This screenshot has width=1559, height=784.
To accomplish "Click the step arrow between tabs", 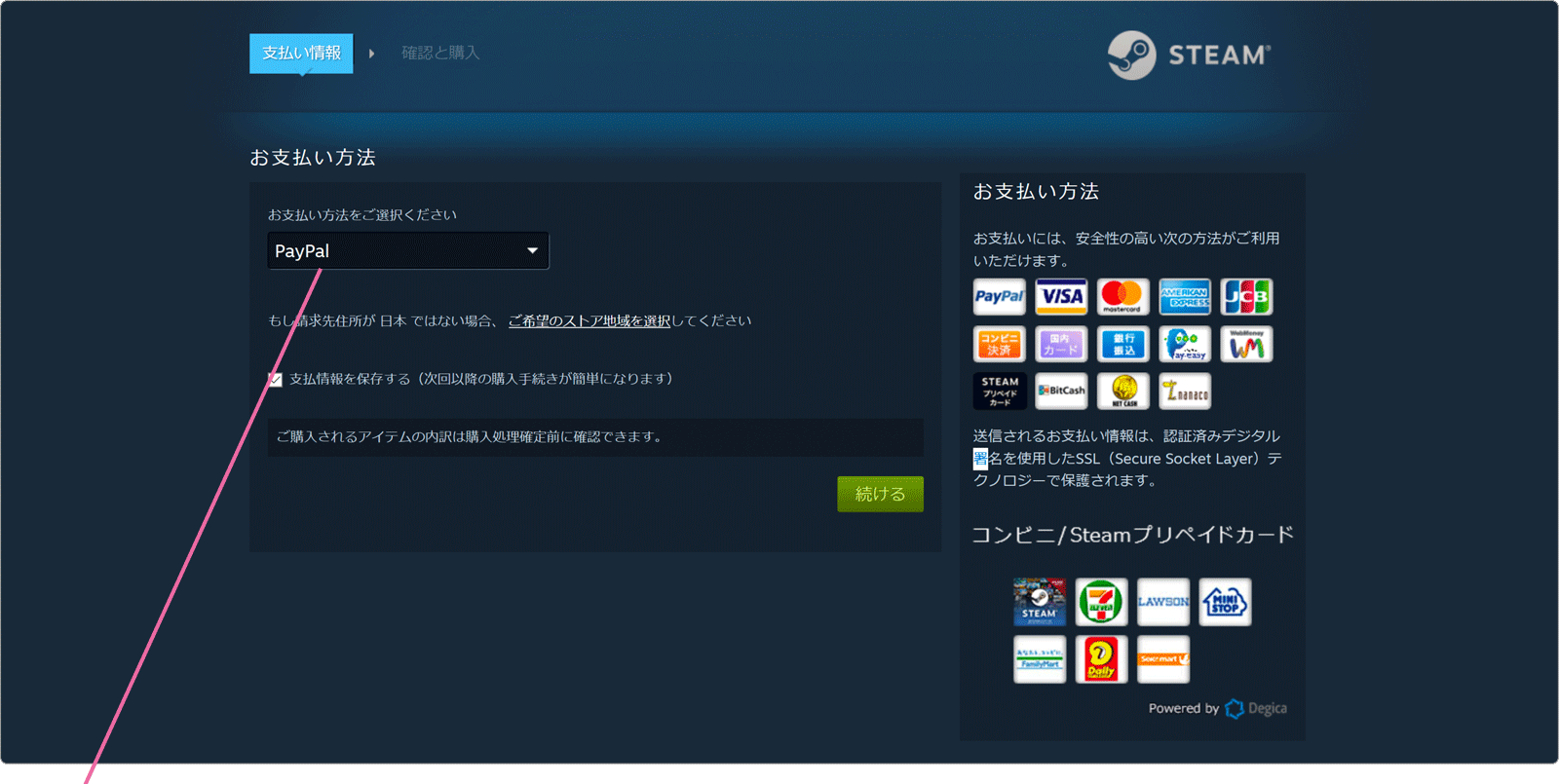I will click(371, 54).
